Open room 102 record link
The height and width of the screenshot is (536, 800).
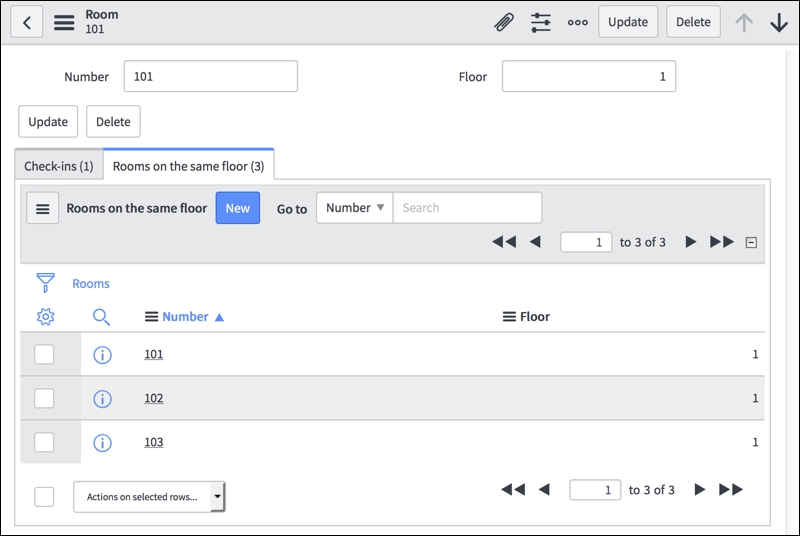(x=154, y=398)
